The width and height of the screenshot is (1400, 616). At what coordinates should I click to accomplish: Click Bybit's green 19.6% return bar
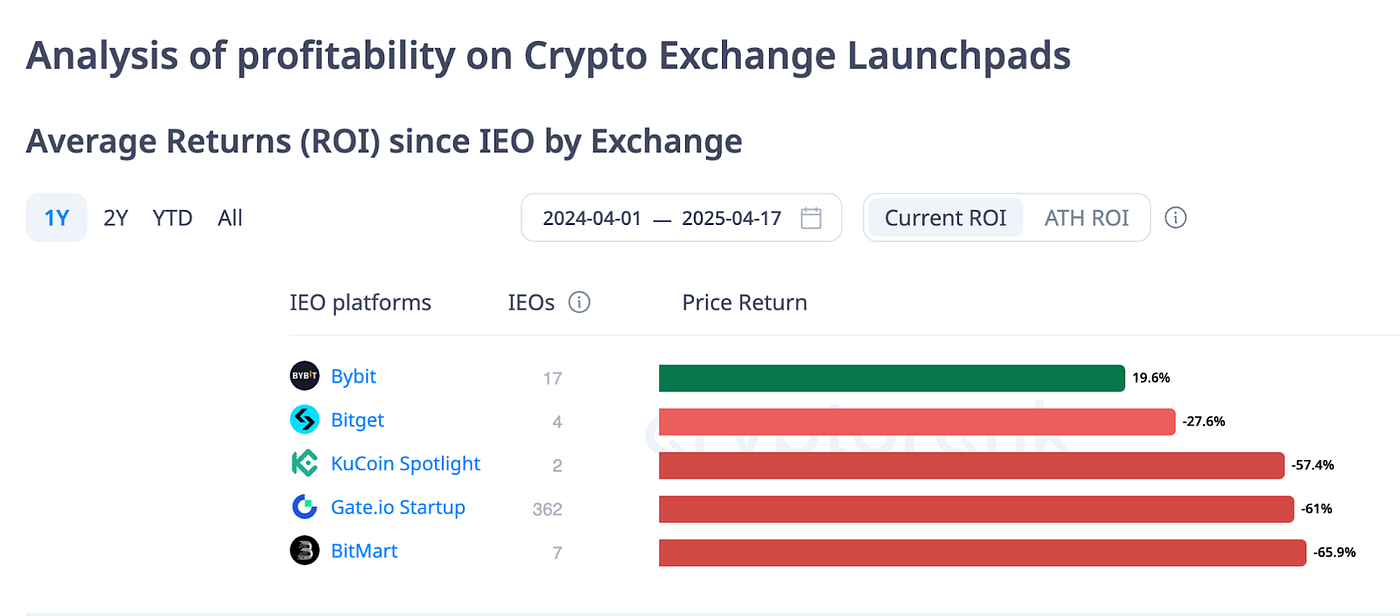point(891,378)
